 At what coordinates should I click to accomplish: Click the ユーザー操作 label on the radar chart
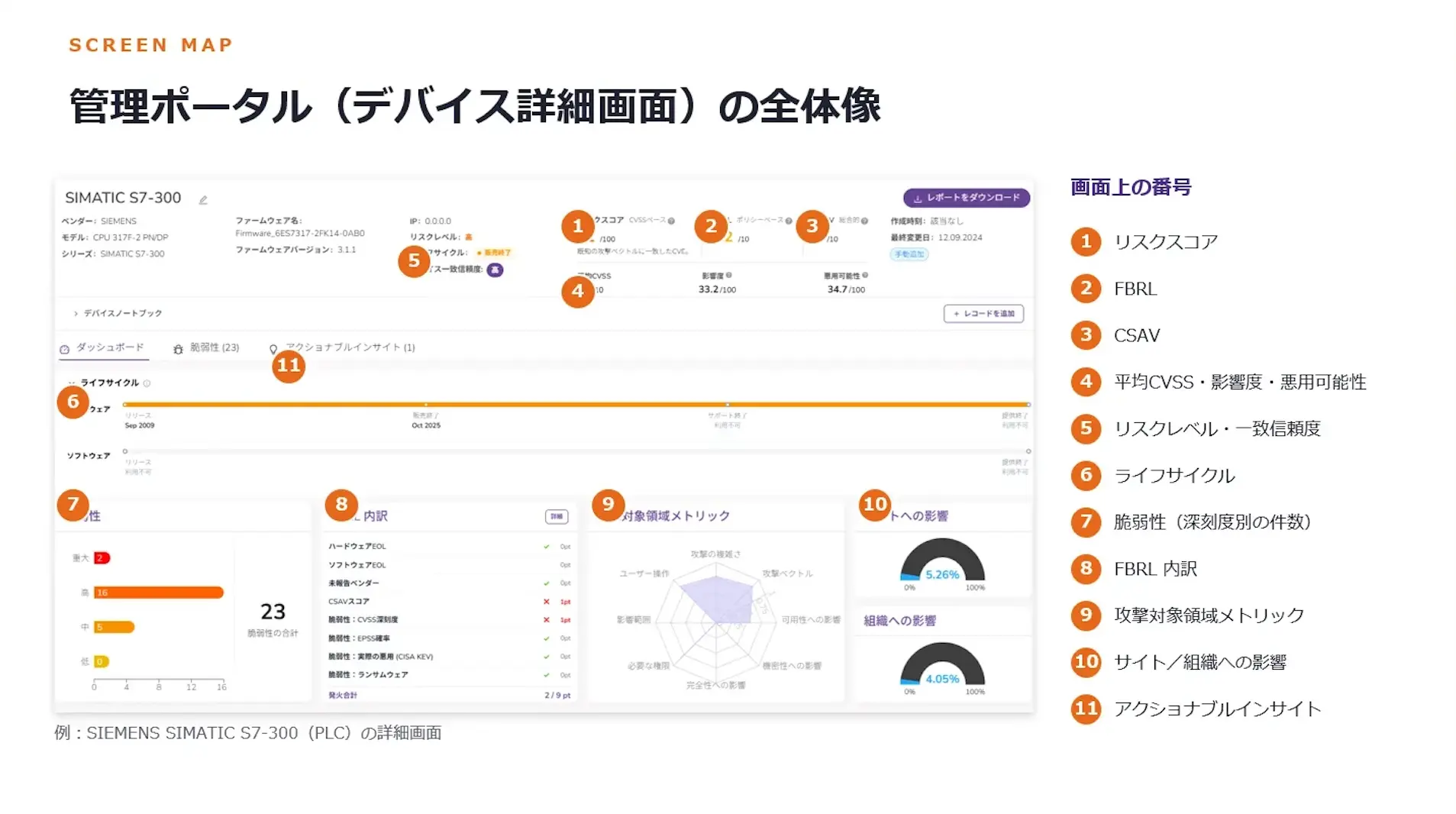644,573
